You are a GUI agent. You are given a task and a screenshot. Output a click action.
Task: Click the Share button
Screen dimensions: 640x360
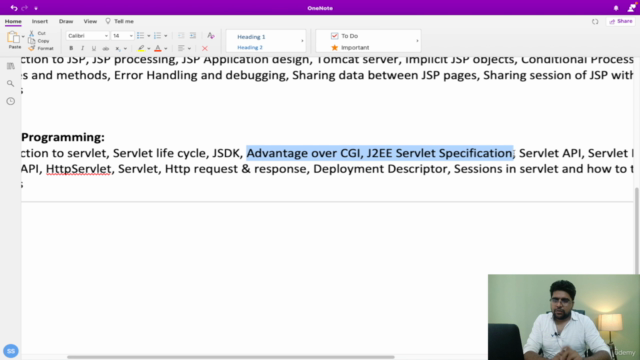pos(621,21)
